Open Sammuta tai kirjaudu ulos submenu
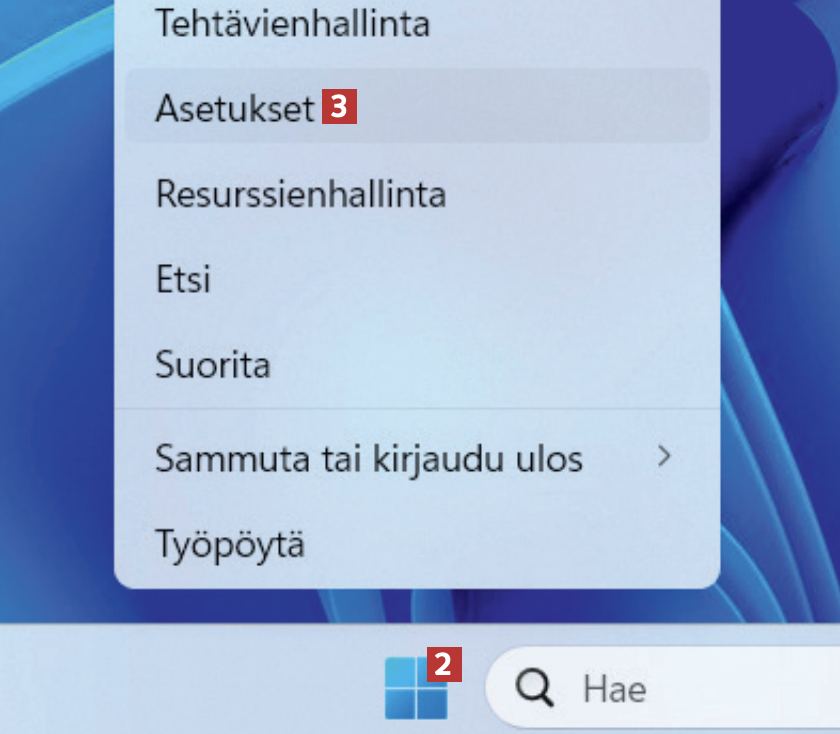The height and width of the screenshot is (734, 840). (368, 459)
